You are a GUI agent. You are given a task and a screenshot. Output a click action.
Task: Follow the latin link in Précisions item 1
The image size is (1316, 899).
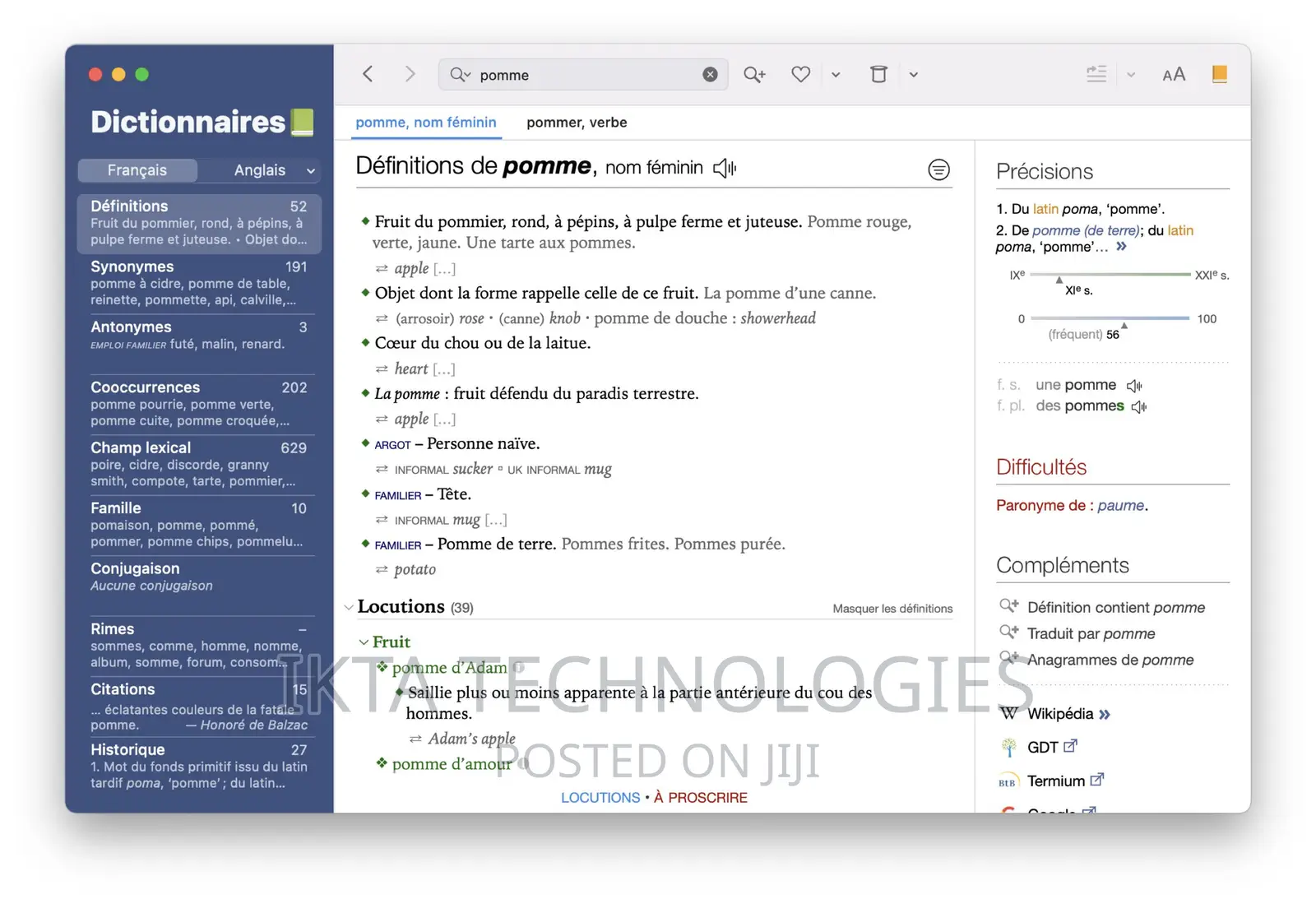1045,209
